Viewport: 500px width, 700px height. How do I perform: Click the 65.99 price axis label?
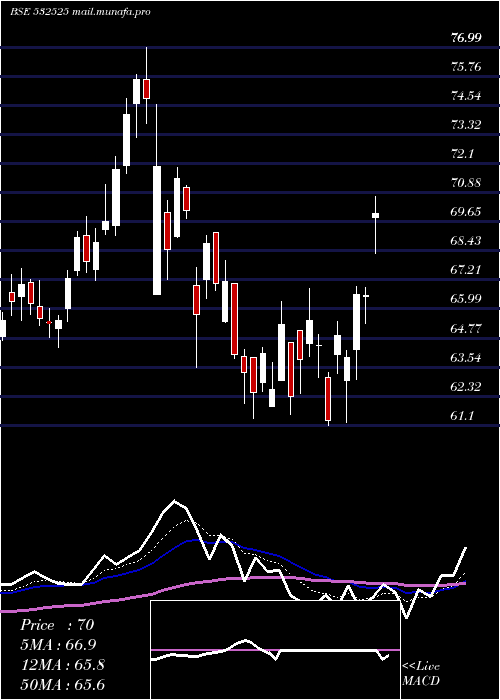pos(466,299)
